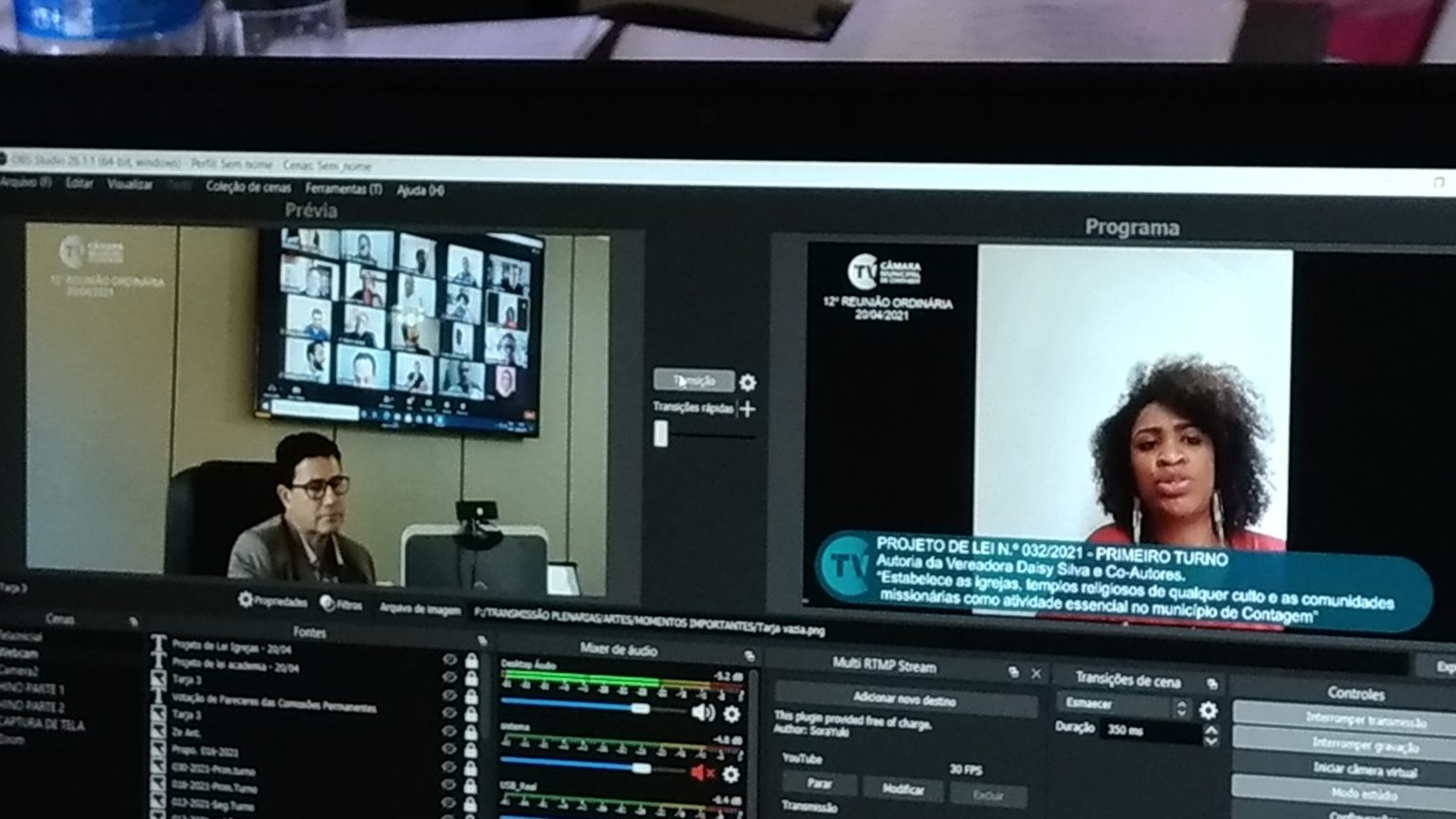Unmute the red muted speaker icon
The width and height of the screenshot is (1456, 819).
pos(701,773)
